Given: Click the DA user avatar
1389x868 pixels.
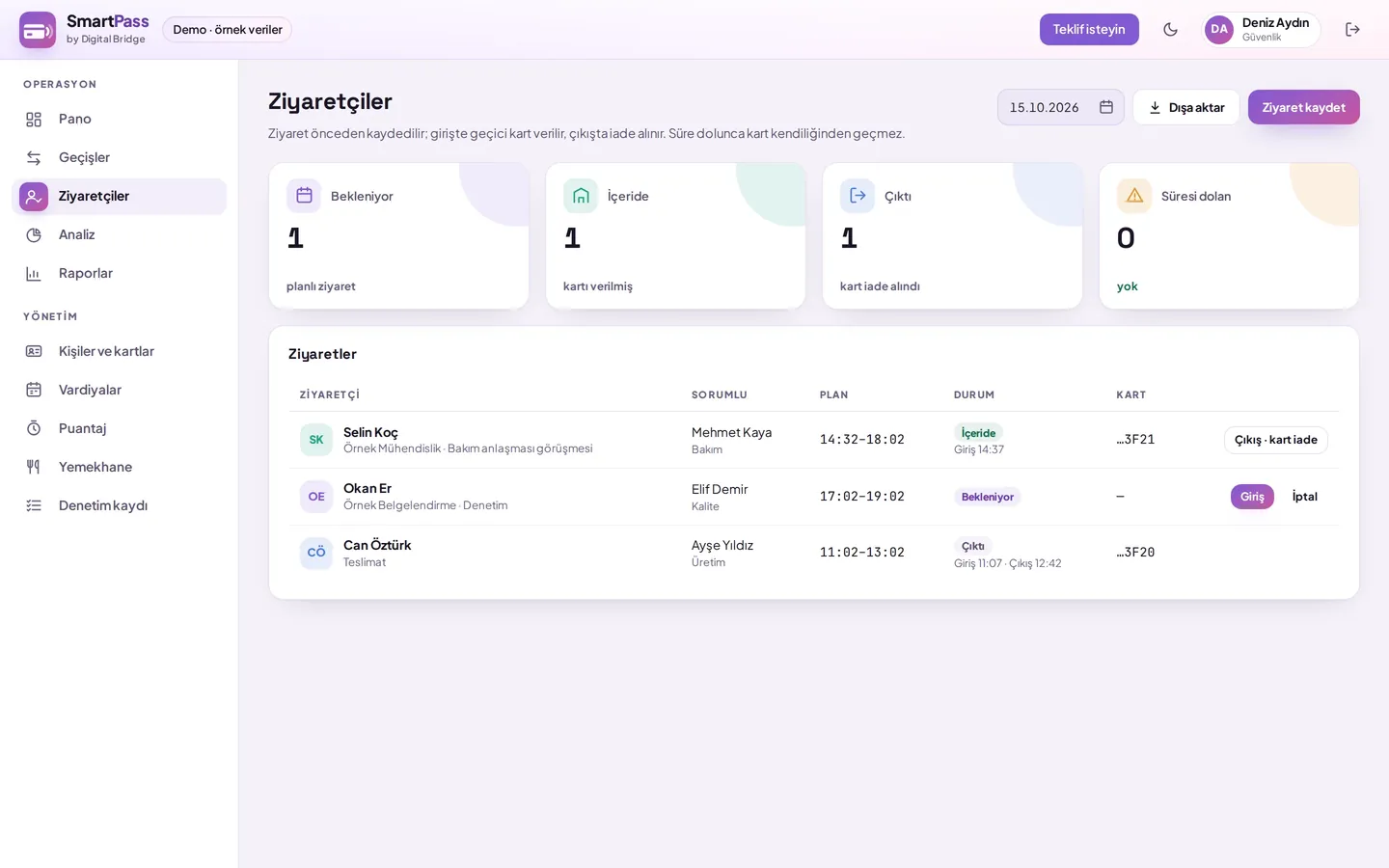Looking at the screenshot, I should click(1219, 30).
